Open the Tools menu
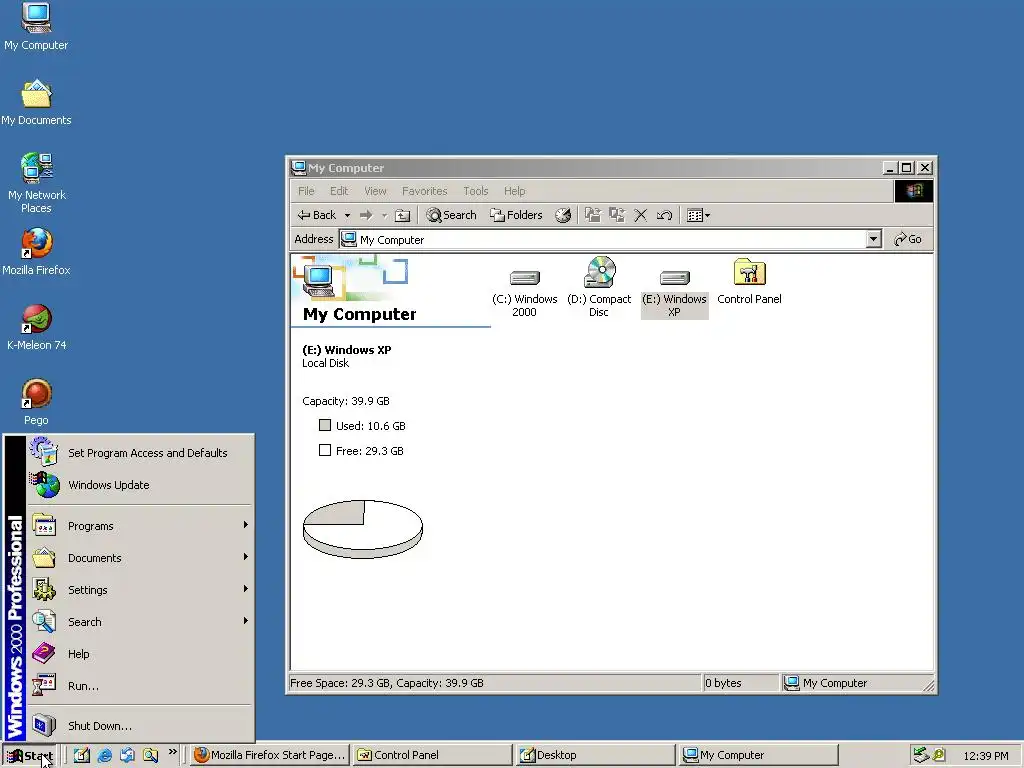The height and width of the screenshot is (768, 1024). click(476, 191)
